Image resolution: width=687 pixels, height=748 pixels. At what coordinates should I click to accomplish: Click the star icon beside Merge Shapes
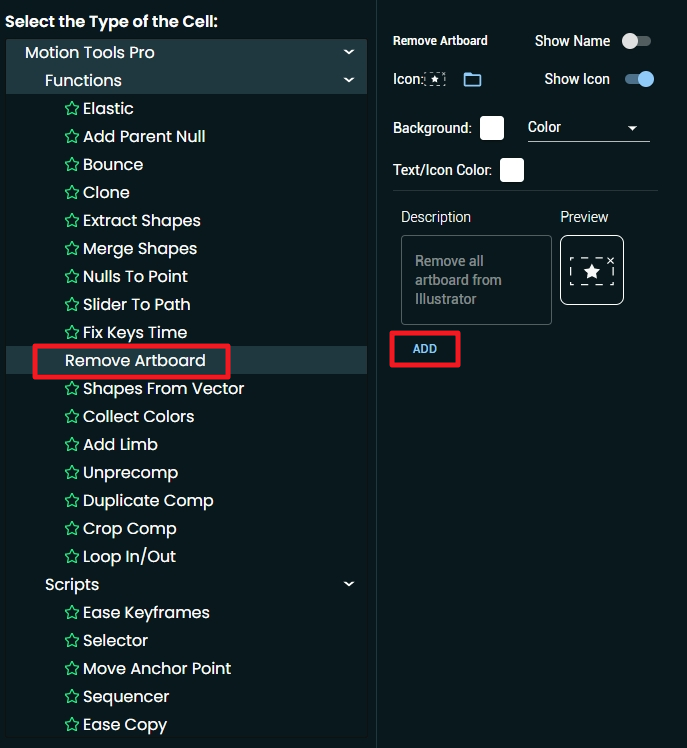click(x=72, y=249)
